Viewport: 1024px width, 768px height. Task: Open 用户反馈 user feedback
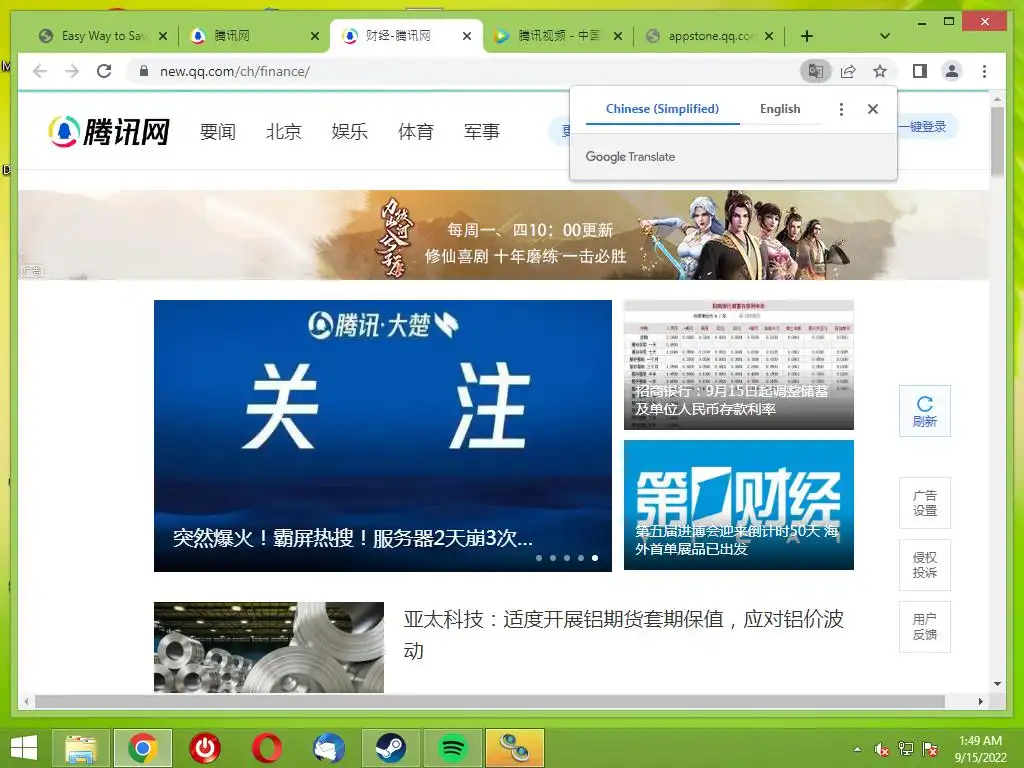[x=925, y=627]
